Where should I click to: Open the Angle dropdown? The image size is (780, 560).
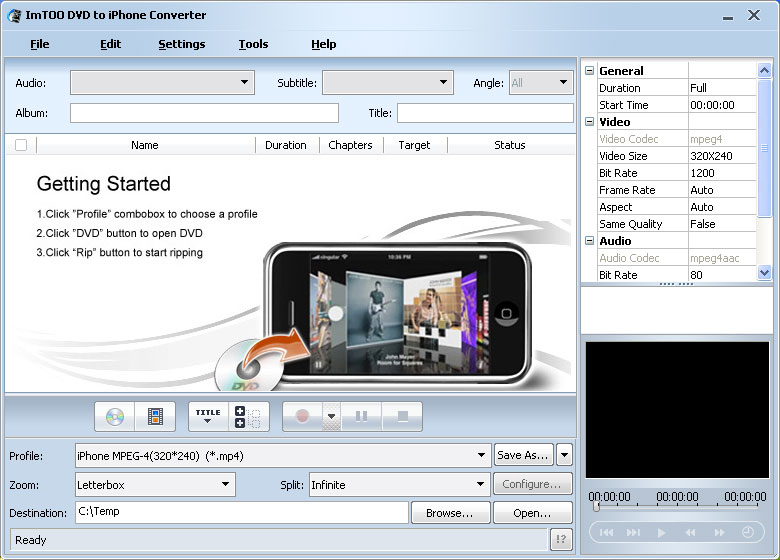[x=541, y=83]
